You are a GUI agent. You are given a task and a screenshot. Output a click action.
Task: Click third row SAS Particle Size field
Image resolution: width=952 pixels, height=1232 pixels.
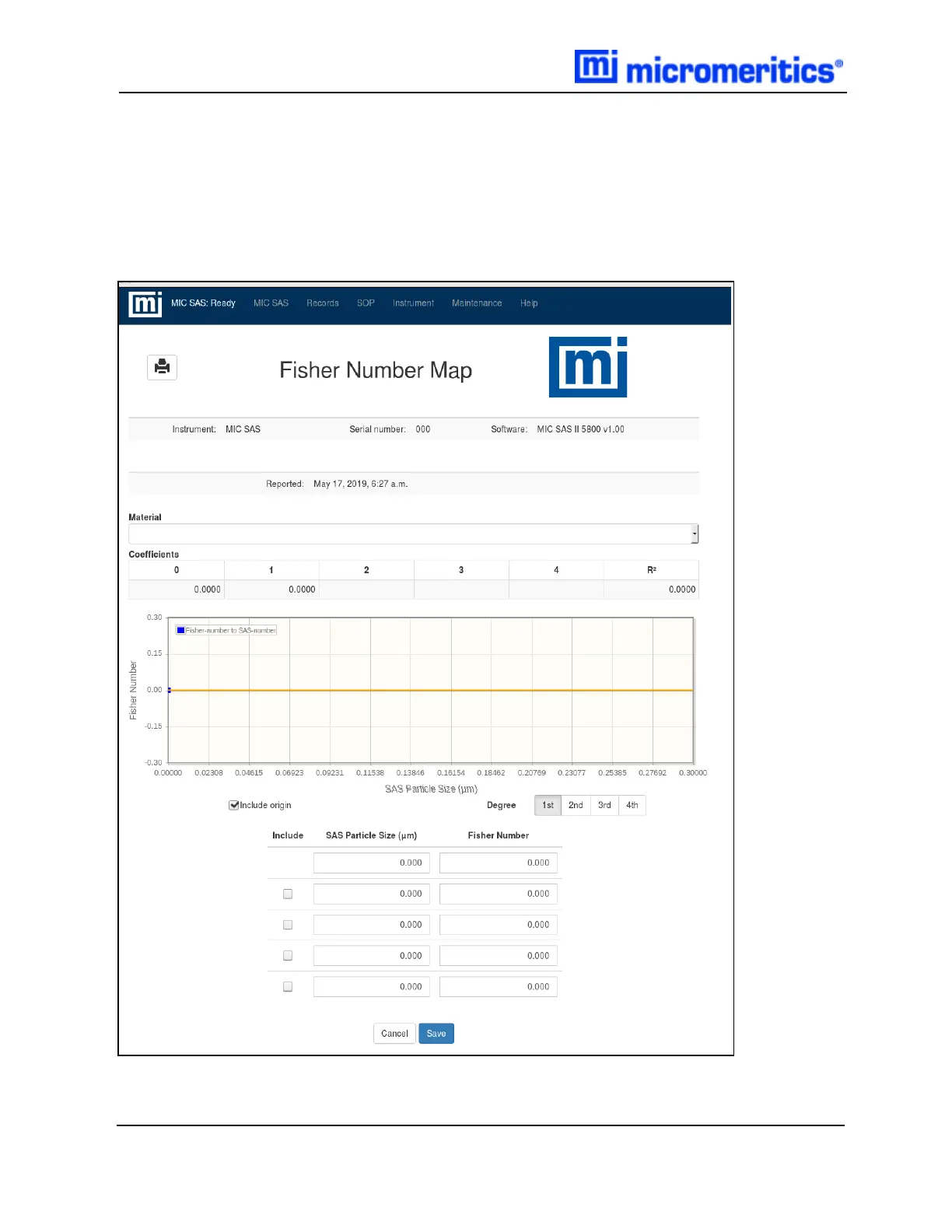(372, 925)
